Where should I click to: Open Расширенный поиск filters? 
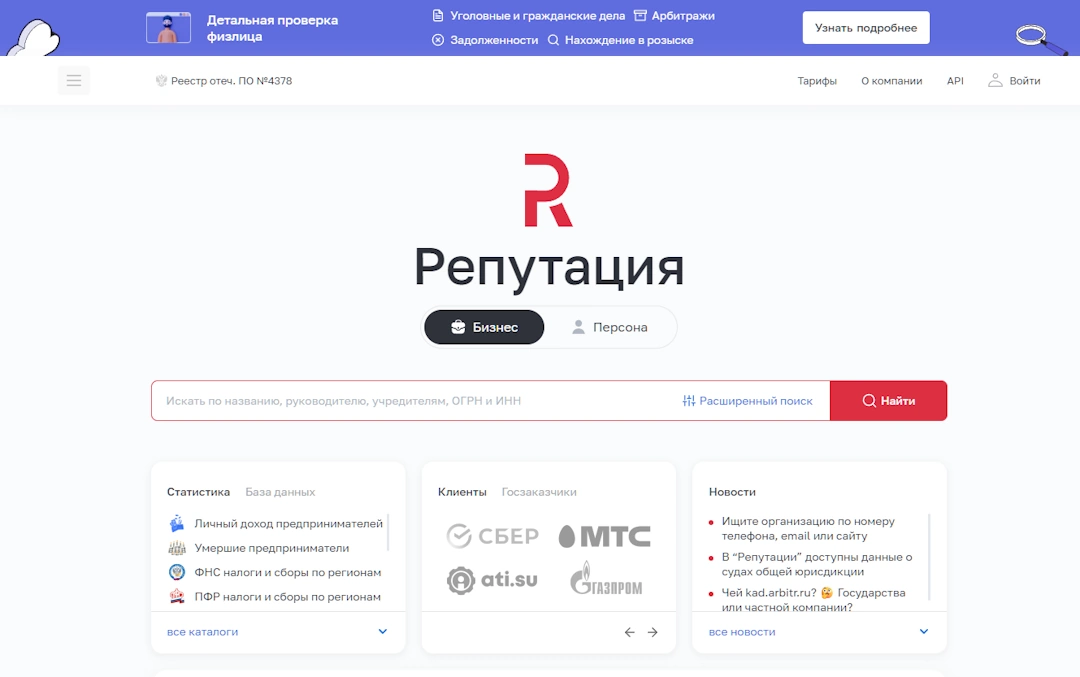[747, 401]
